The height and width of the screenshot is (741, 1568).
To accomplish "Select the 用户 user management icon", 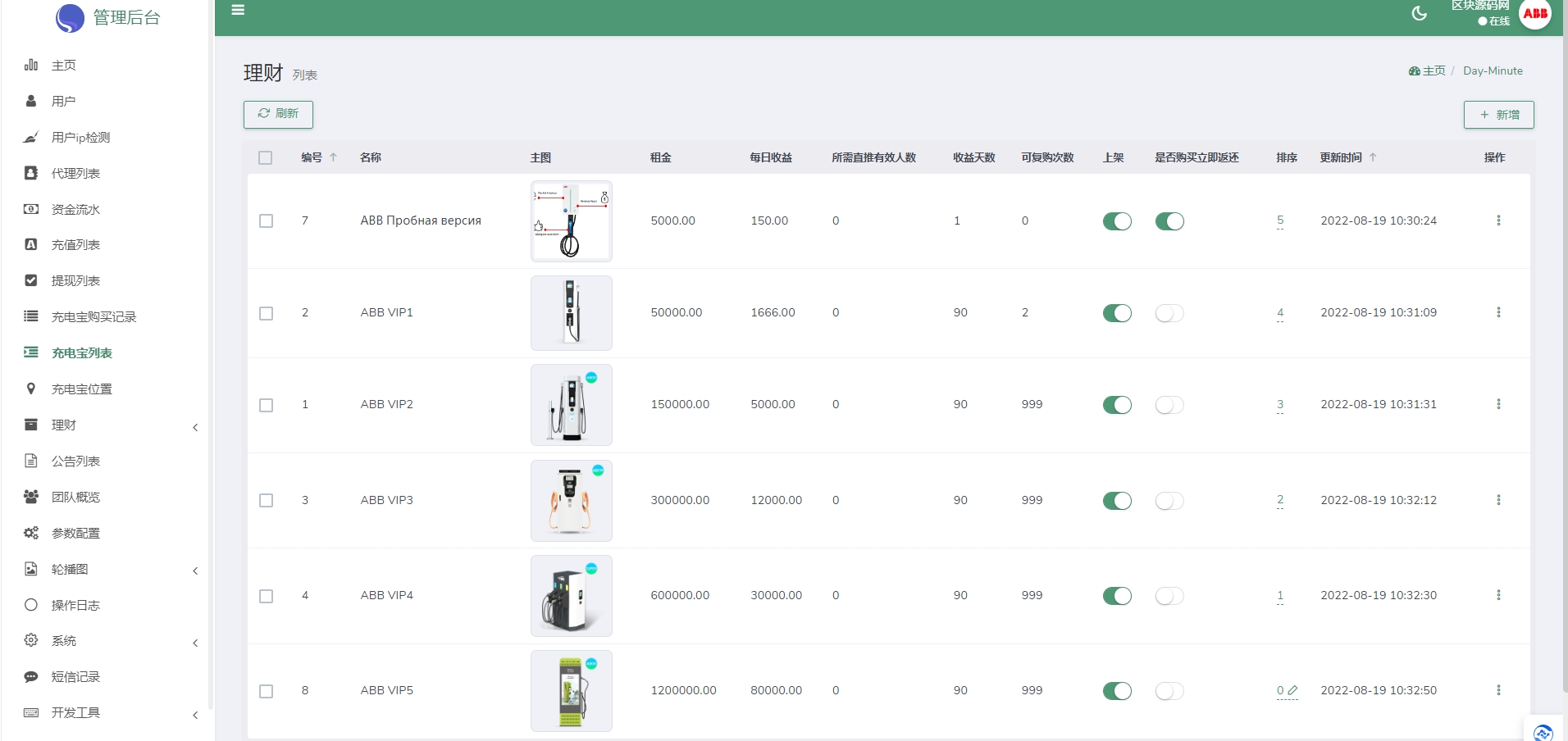I will click(64, 101).
